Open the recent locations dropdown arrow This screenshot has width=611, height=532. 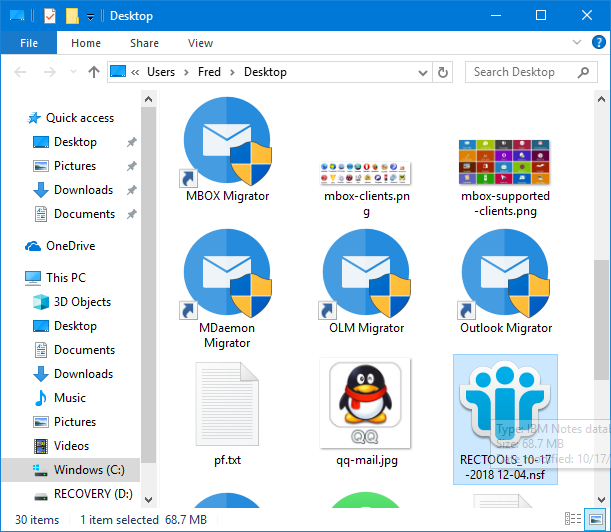pyautogui.click(x=73, y=72)
